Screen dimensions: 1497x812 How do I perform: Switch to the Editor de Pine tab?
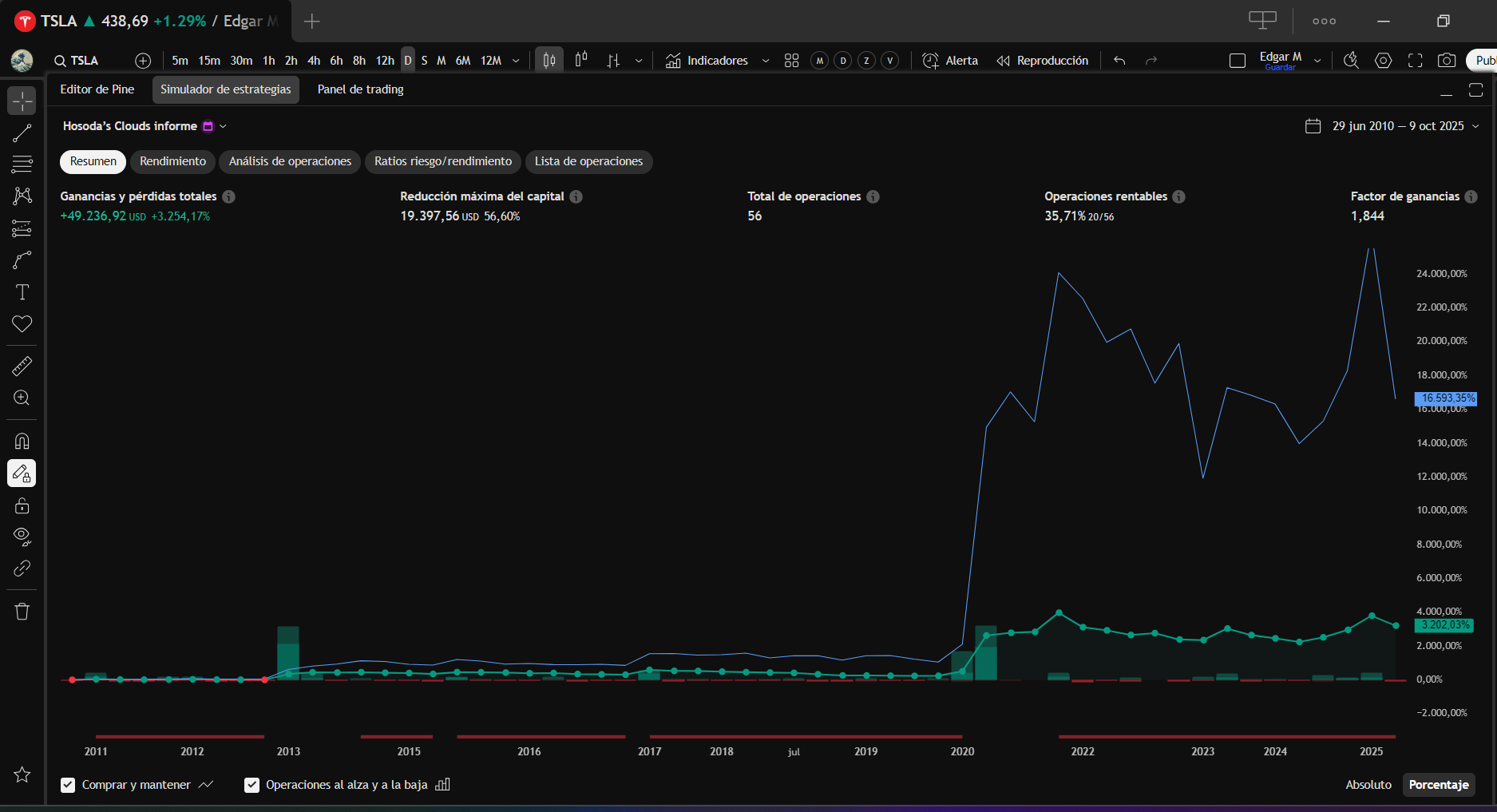[97, 89]
